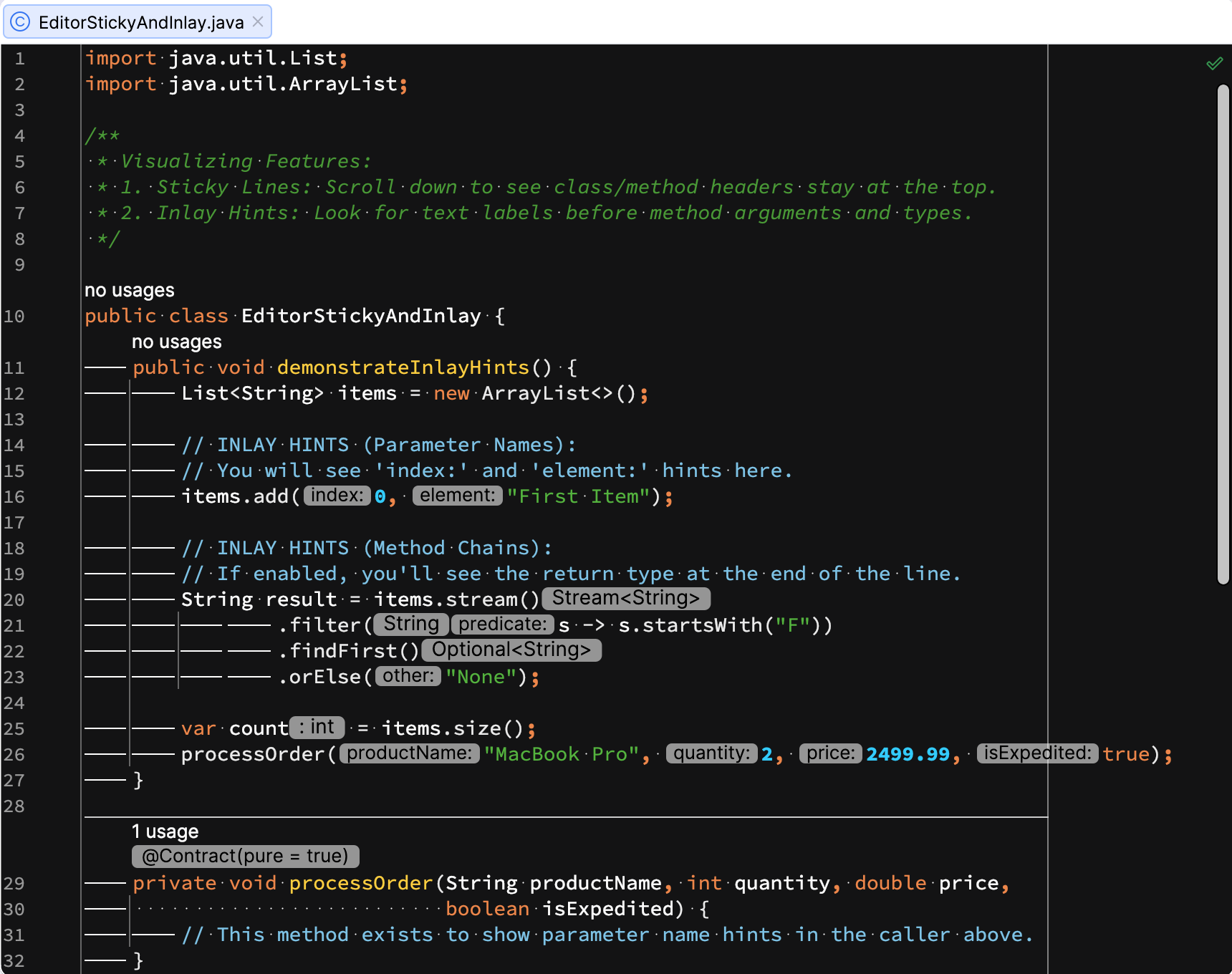1232x974 pixels.
Task: Close the EditorStickyAndInlay.java tab
Action: [x=258, y=21]
